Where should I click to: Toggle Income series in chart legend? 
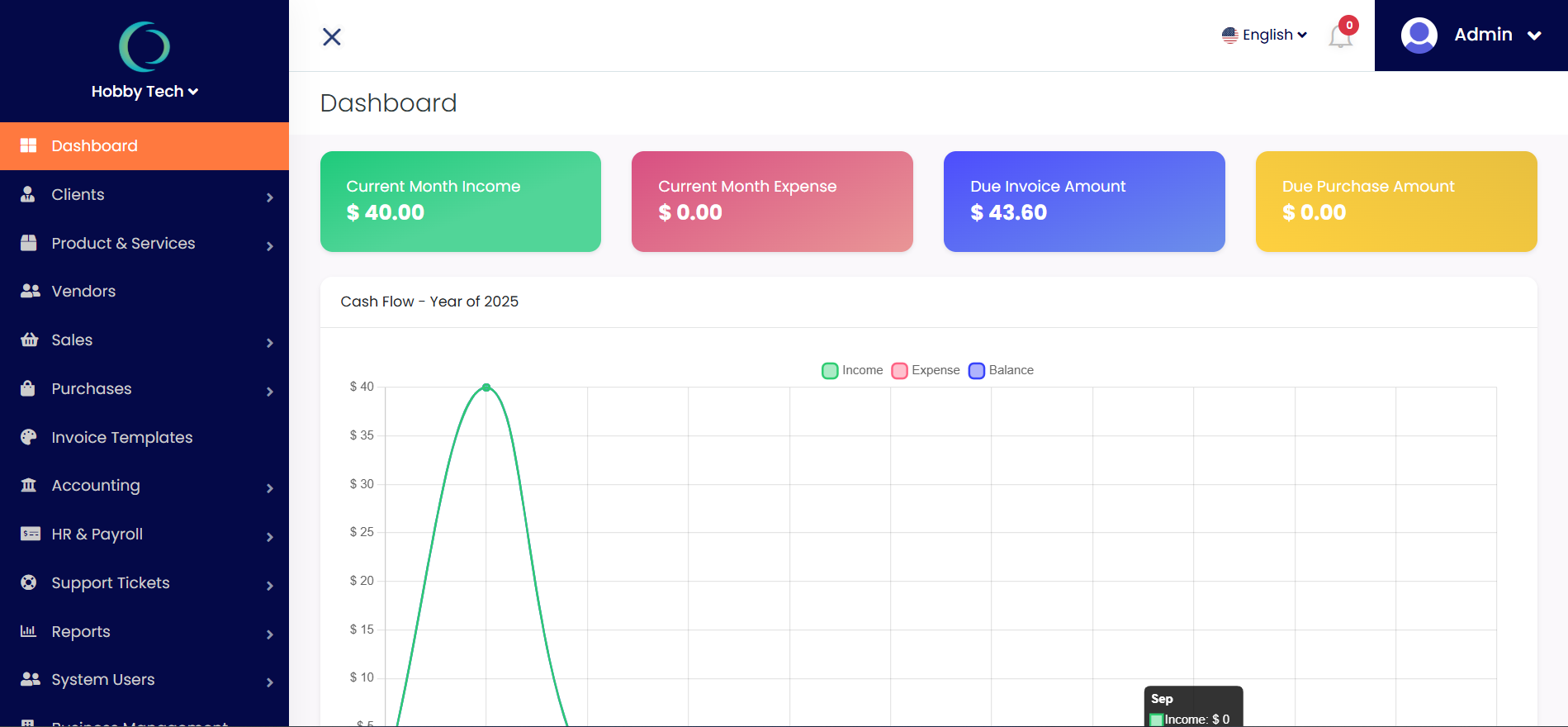point(852,370)
